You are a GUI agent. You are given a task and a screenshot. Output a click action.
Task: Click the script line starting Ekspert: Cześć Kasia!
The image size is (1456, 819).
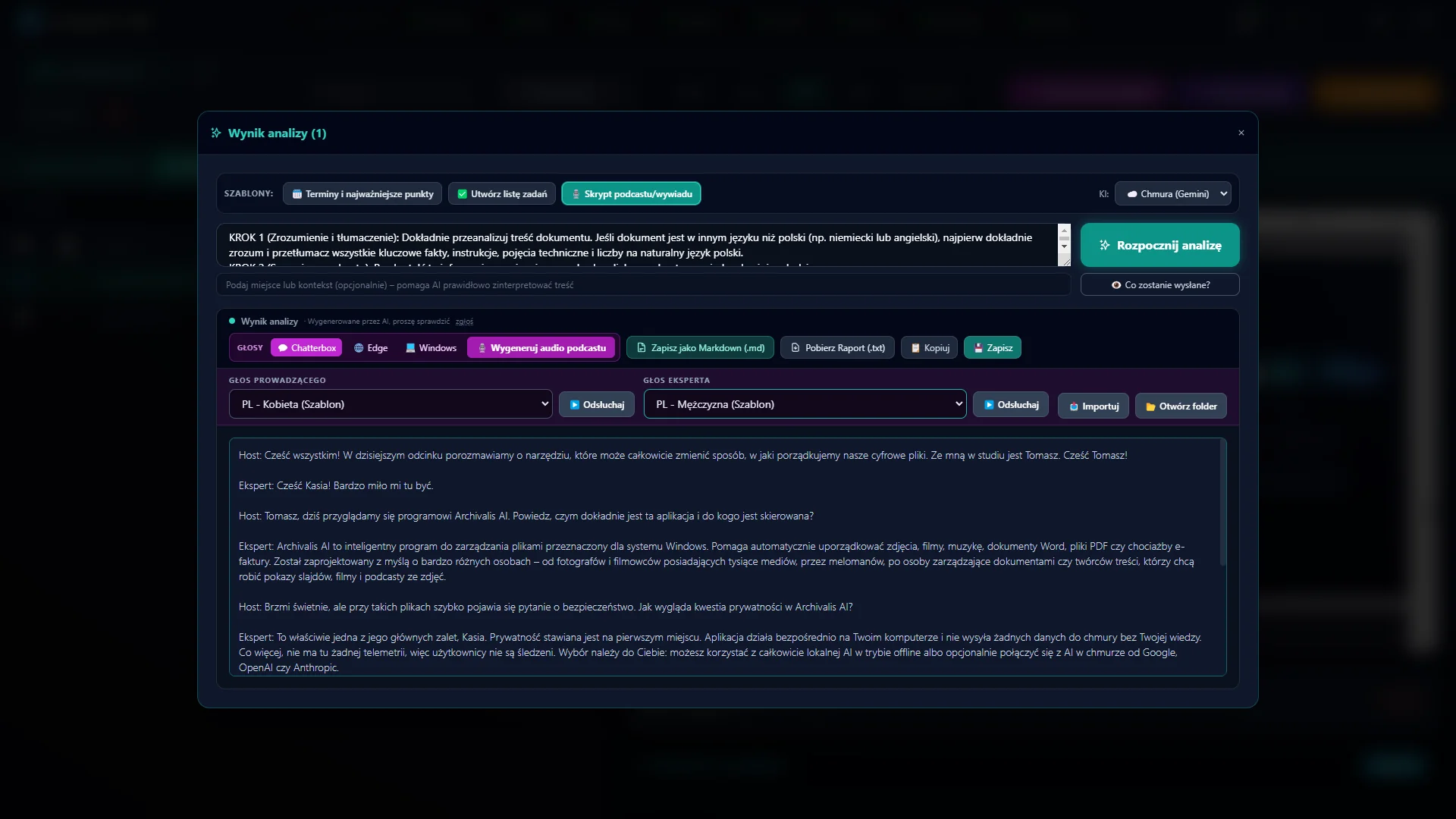click(x=336, y=486)
